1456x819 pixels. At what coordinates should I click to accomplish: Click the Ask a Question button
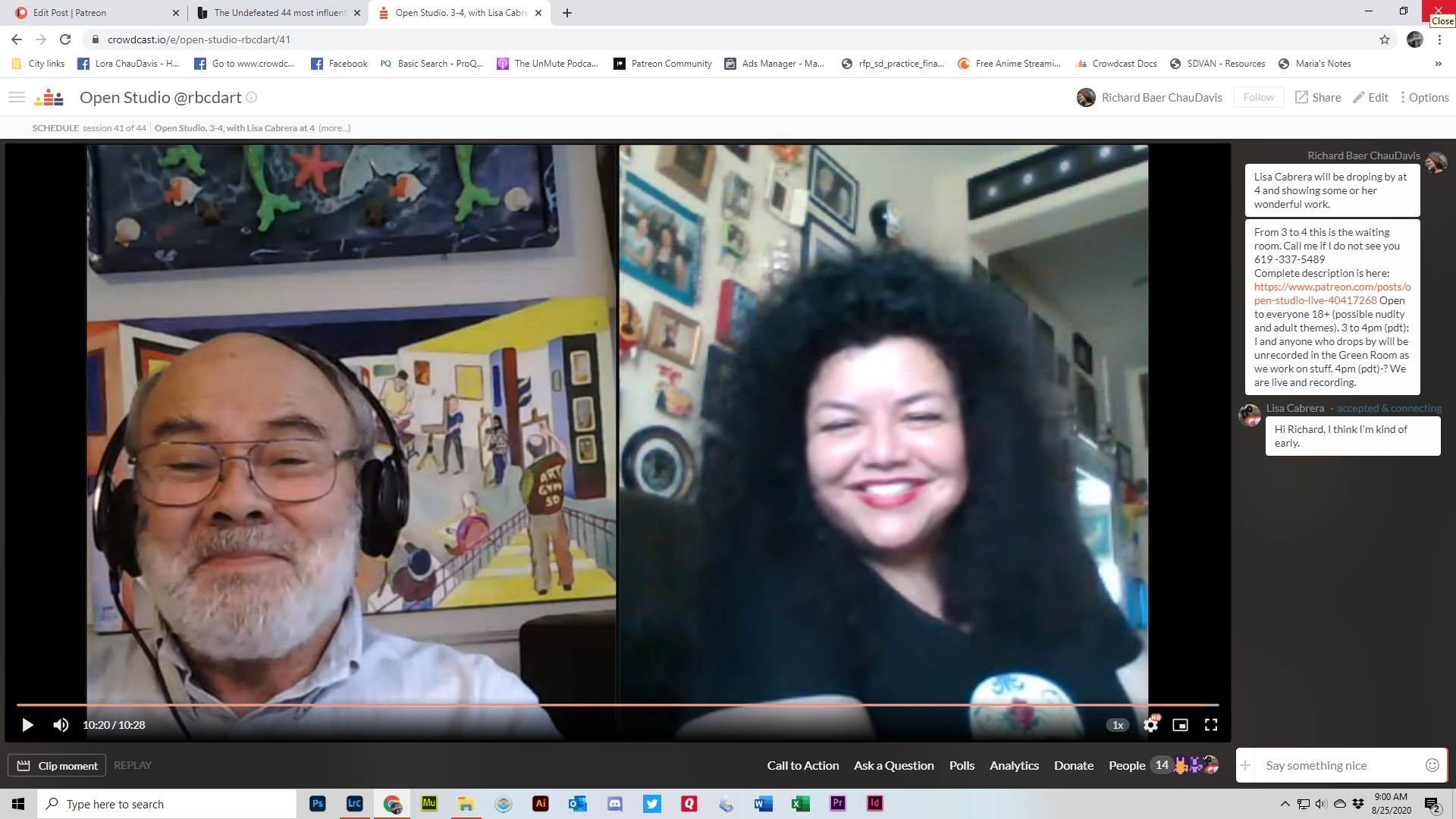(893, 765)
